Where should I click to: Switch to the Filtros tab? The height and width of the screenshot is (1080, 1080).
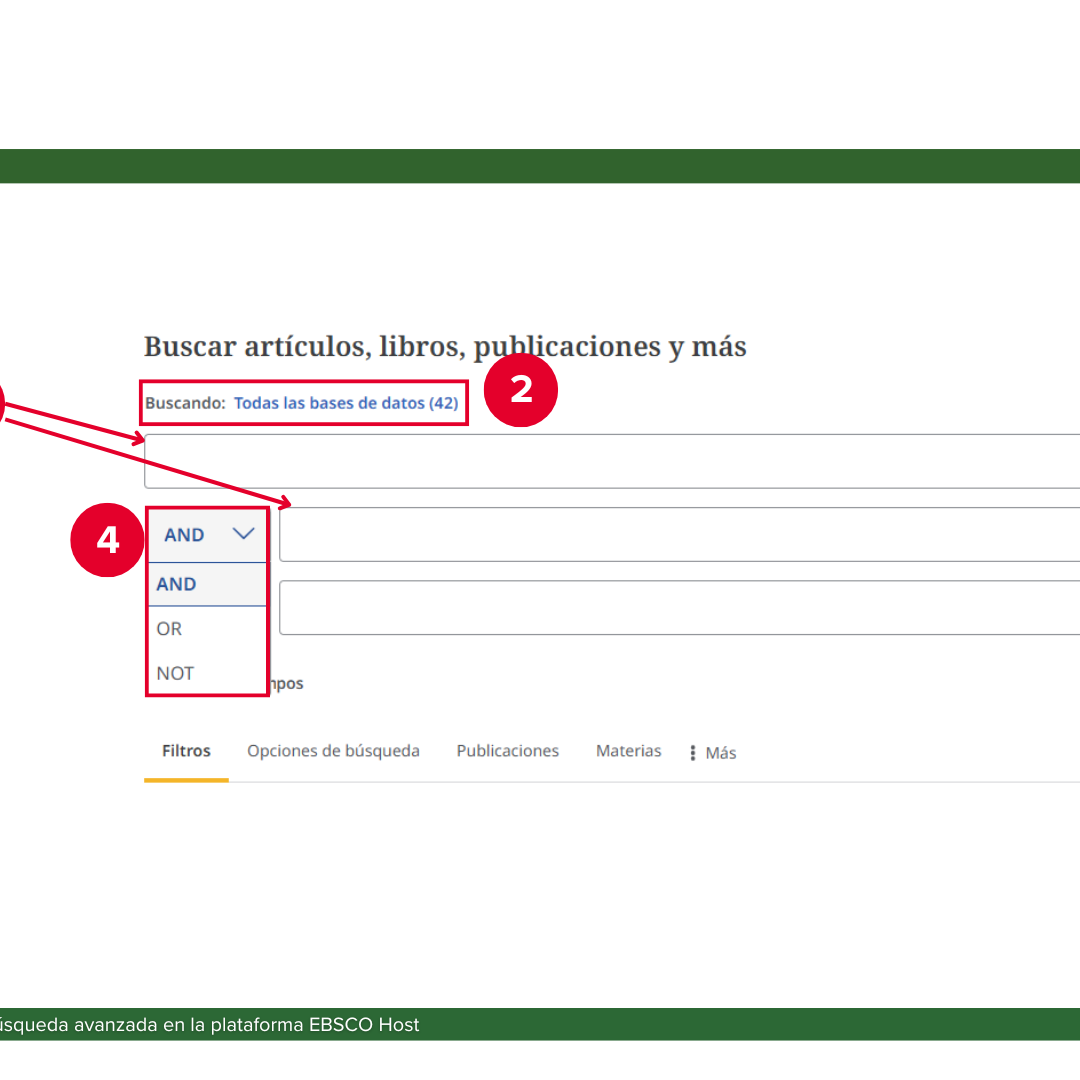click(185, 750)
